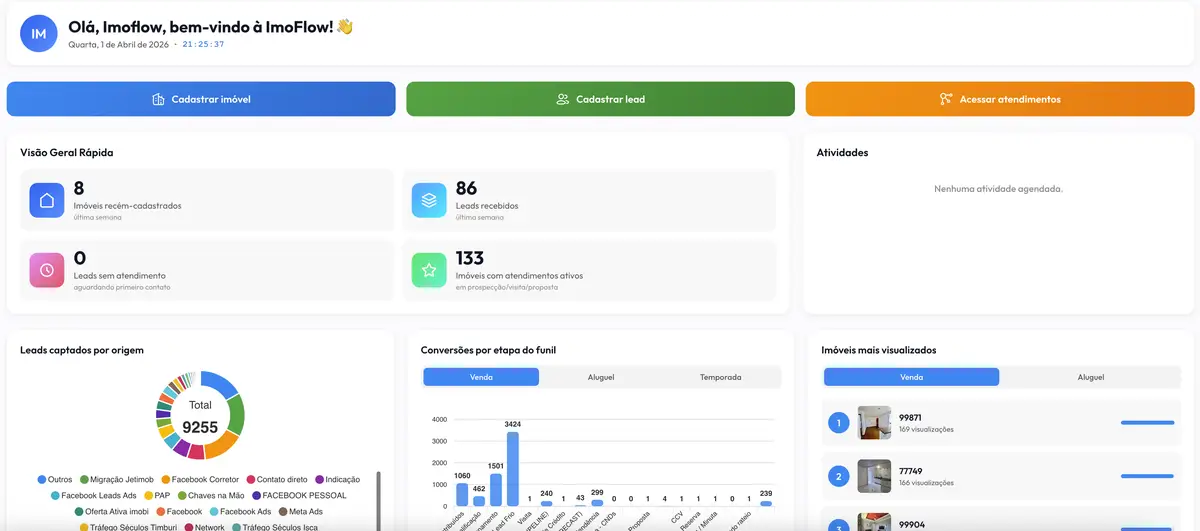Switch to Temporada tab in funnel chart
1200x531 pixels.
click(x=720, y=377)
